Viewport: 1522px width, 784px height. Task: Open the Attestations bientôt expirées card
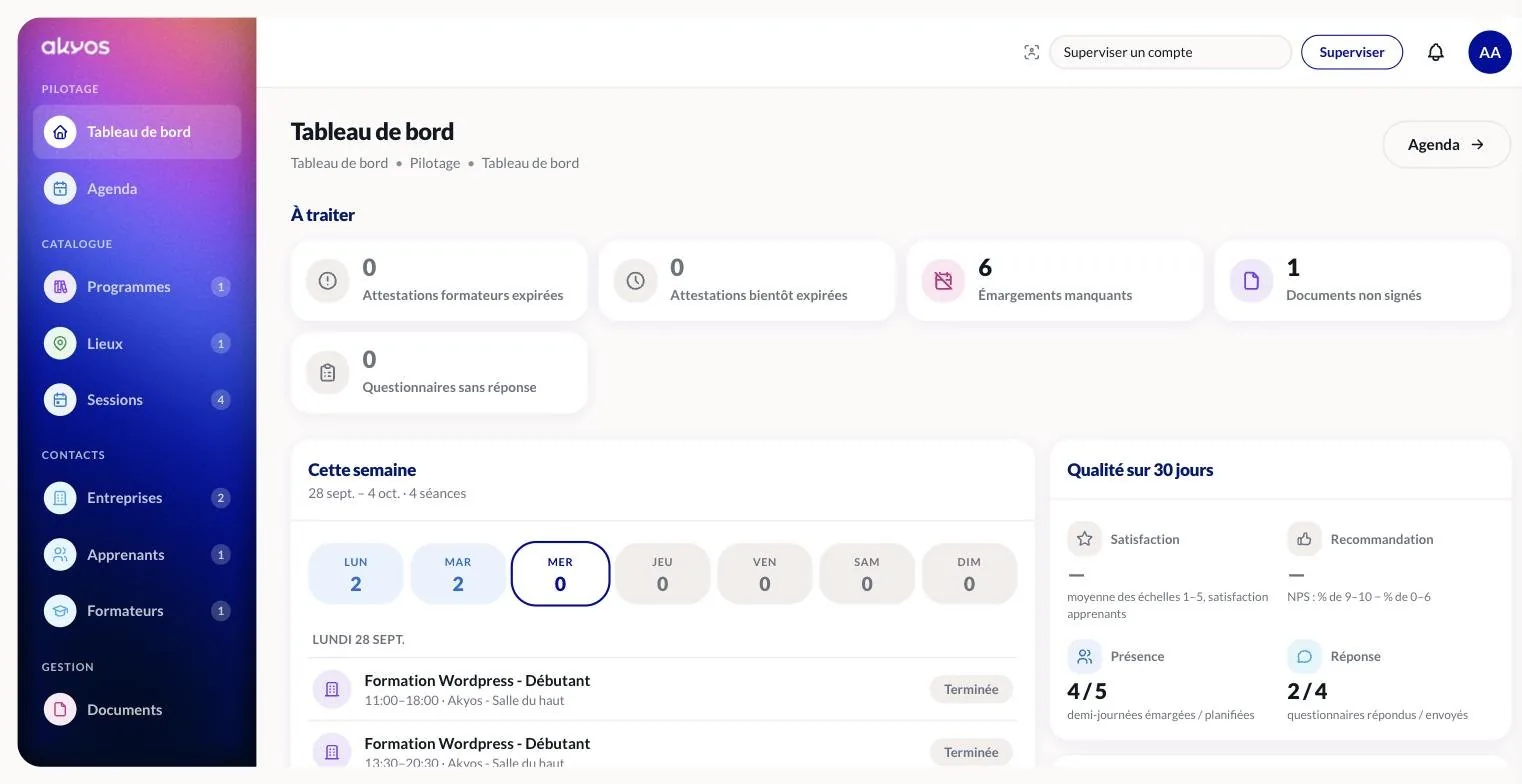tap(747, 281)
